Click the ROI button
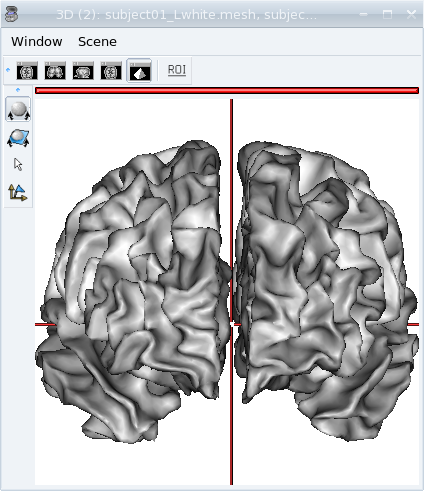 (x=177, y=70)
